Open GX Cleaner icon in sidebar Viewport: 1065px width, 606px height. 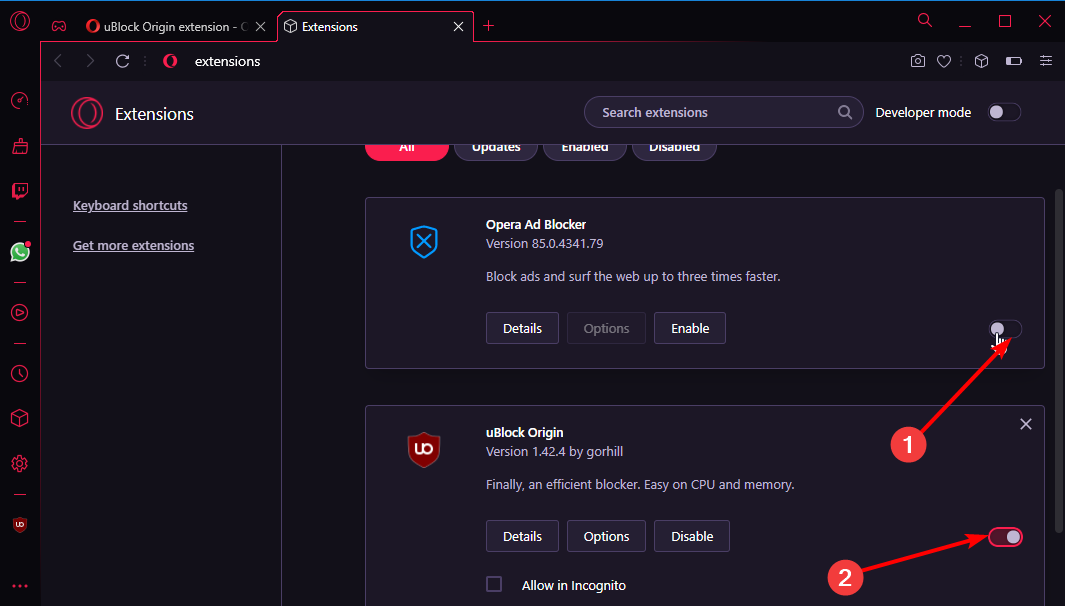(20, 146)
